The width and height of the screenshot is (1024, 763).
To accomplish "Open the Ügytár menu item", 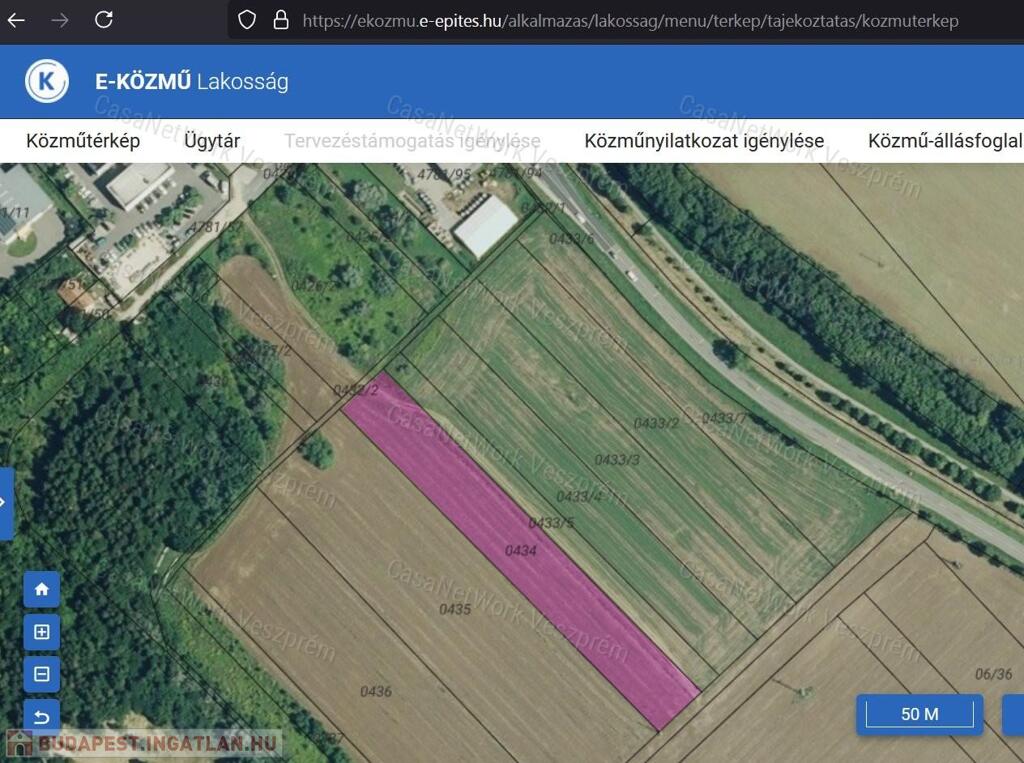I will coord(212,141).
